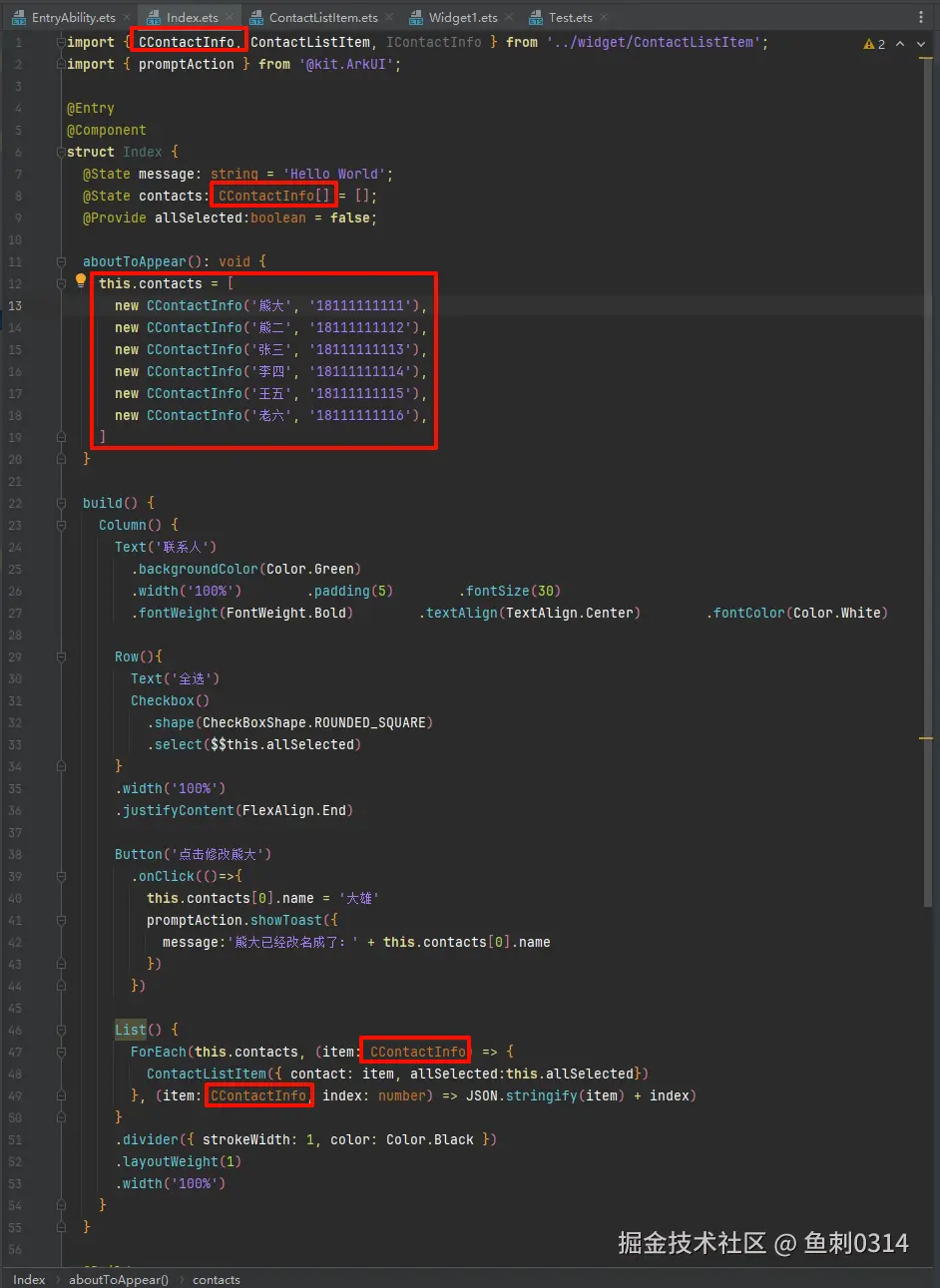Click Color.Black in the divider call
Image resolution: width=940 pixels, height=1288 pixels.
pyautogui.click(x=430, y=1139)
